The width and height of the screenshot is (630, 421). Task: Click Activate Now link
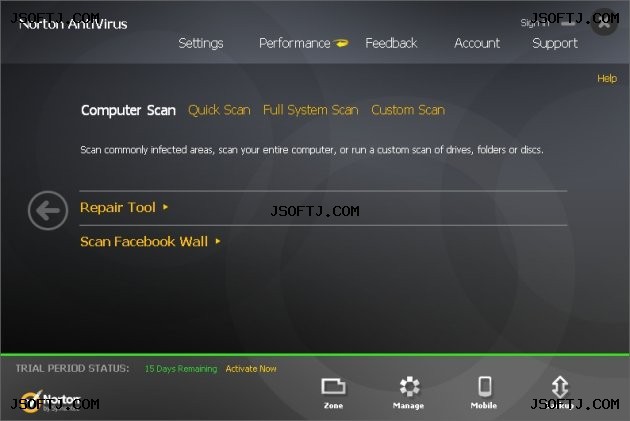[x=251, y=368]
